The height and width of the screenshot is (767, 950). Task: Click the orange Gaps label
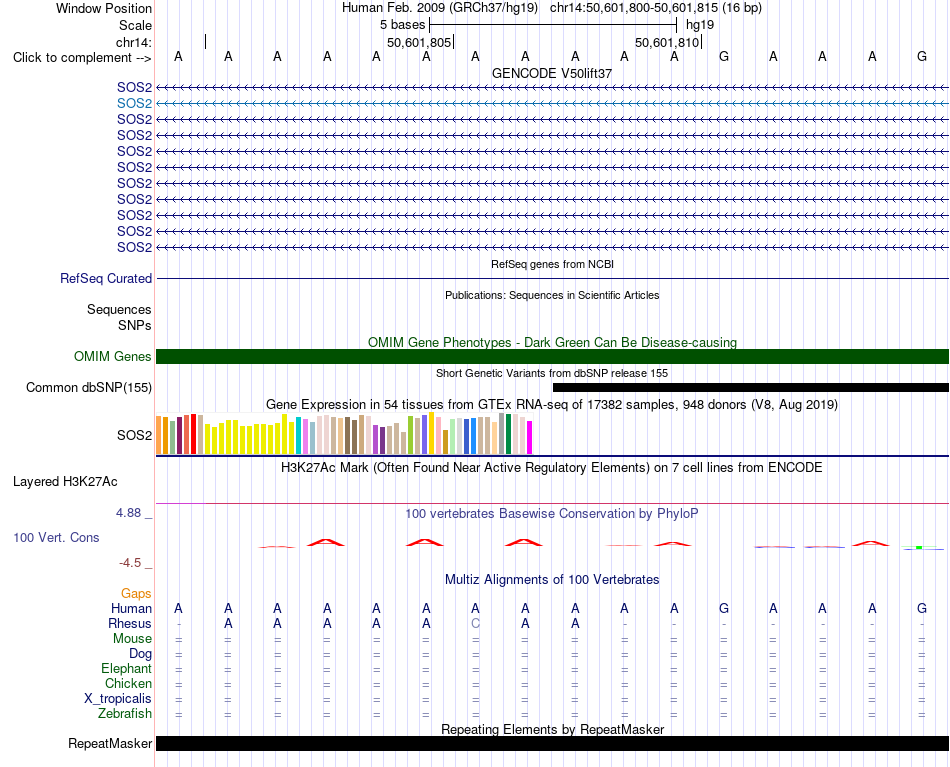tap(136, 594)
